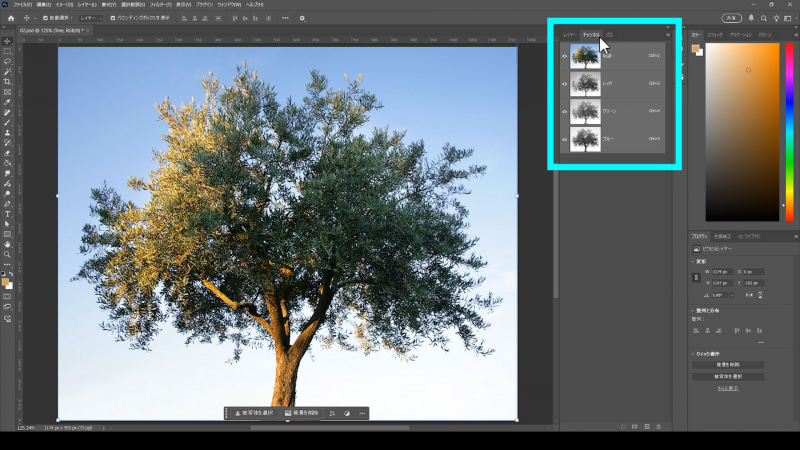Collapse the 変形 section in Properties
800x450 pixels.
coord(693,261)
